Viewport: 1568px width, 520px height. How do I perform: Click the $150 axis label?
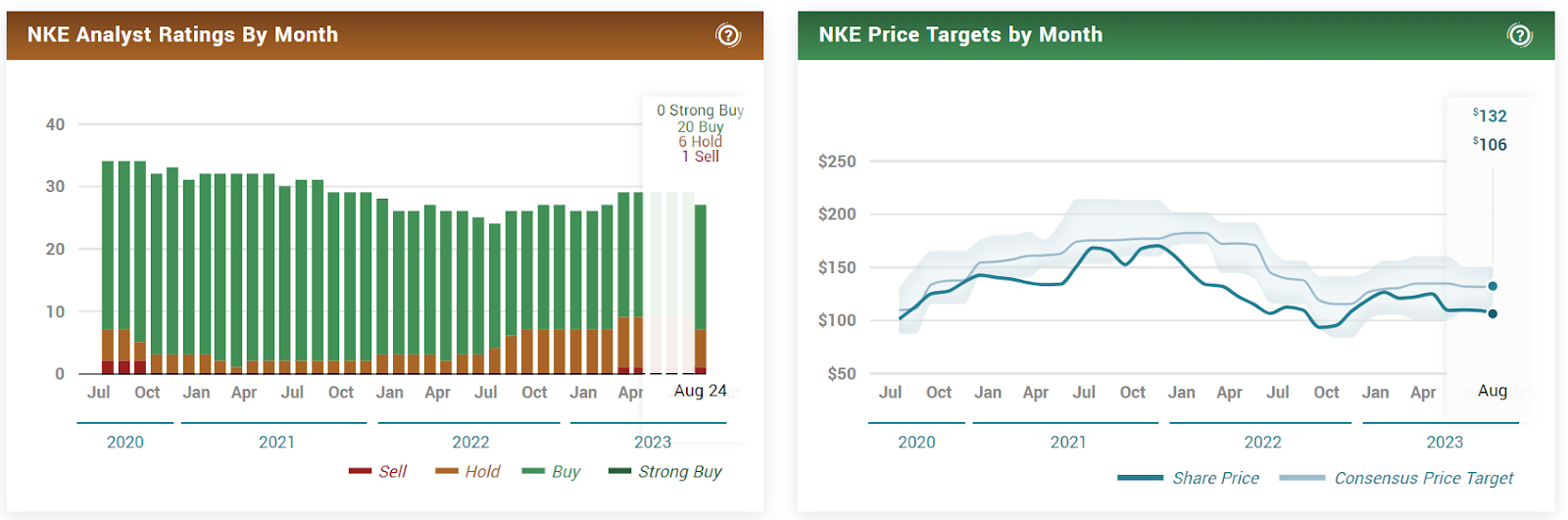837,267
